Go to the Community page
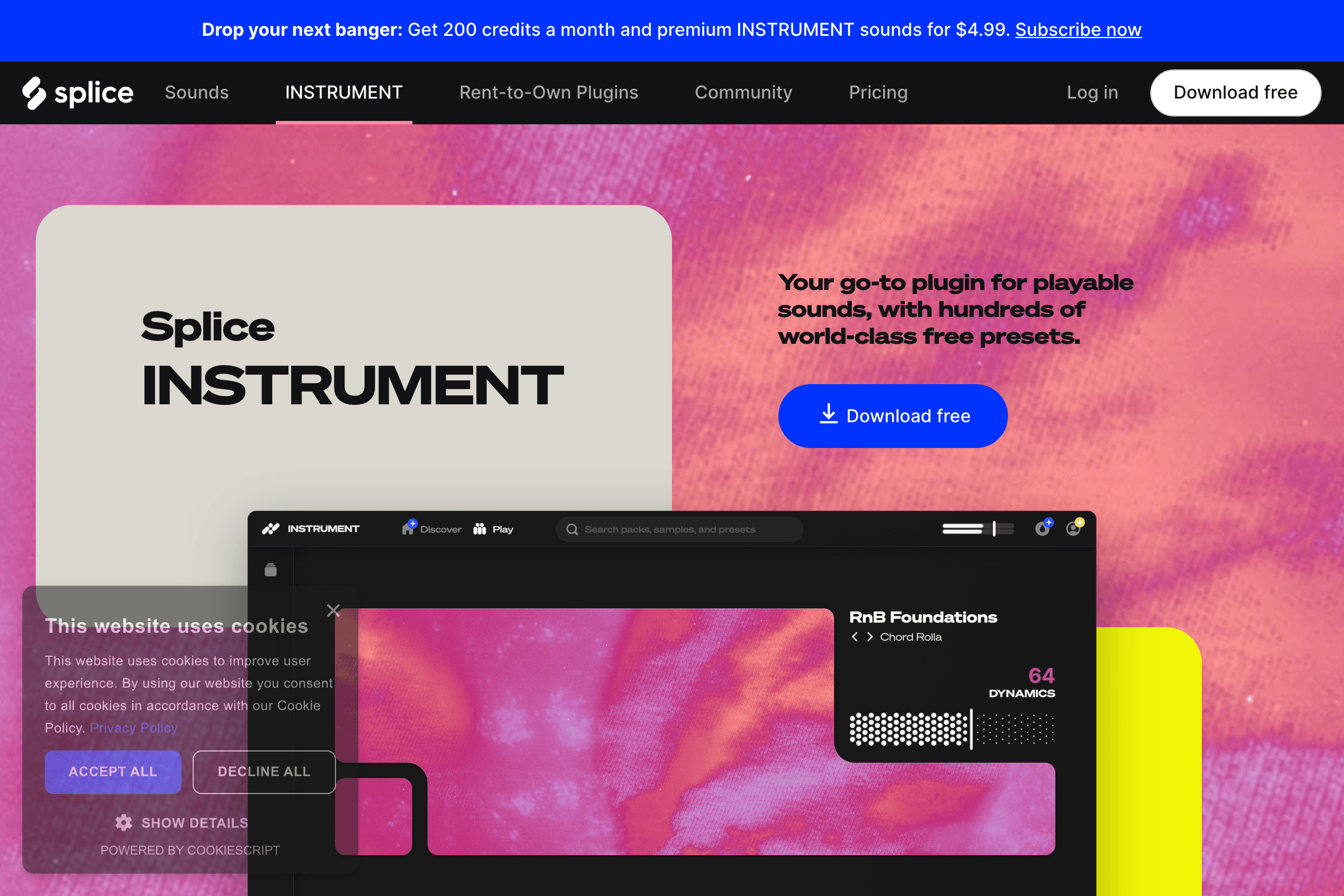 [x=744, y=92]
